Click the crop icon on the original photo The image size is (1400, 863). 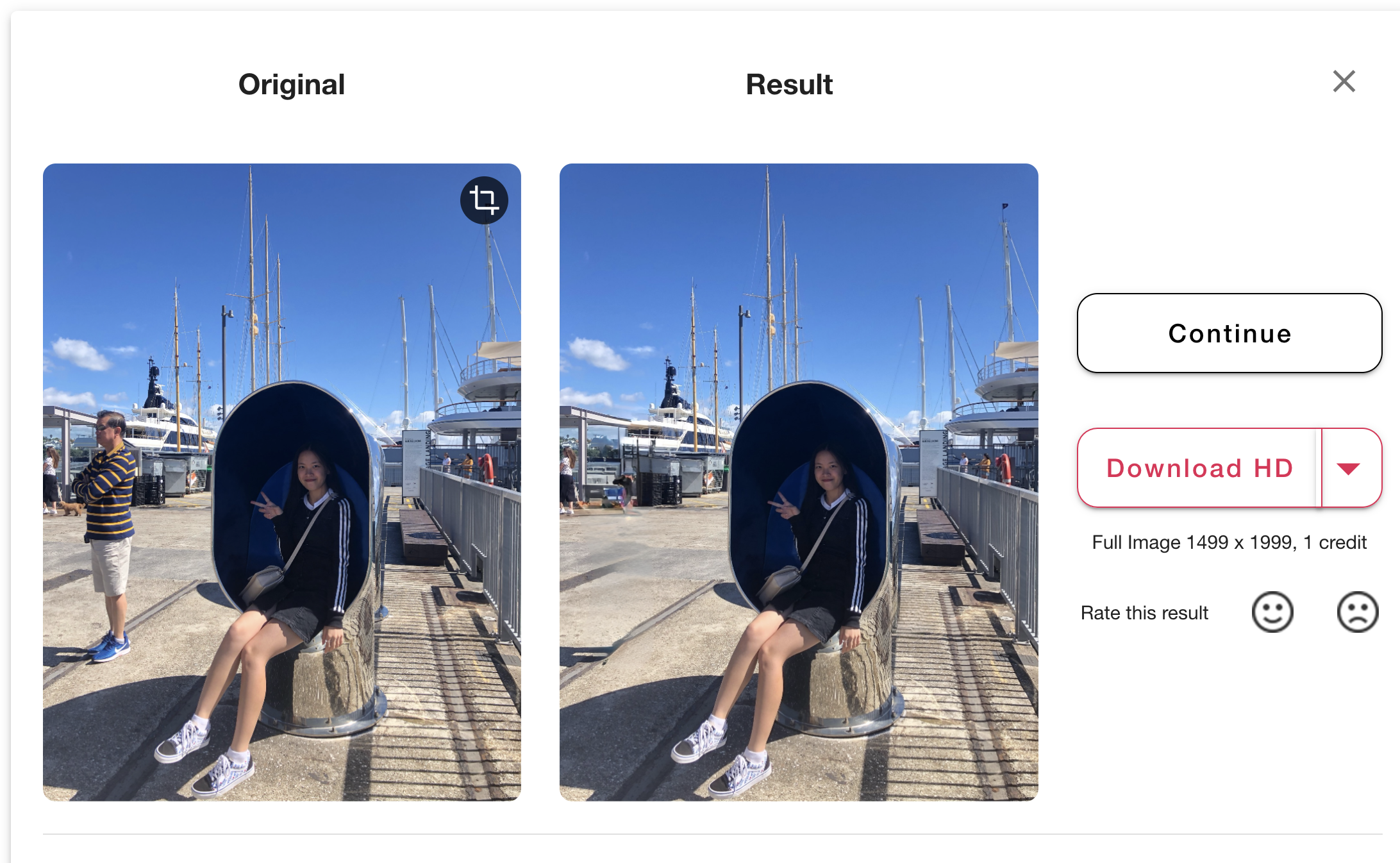click(x=484, y=200)
